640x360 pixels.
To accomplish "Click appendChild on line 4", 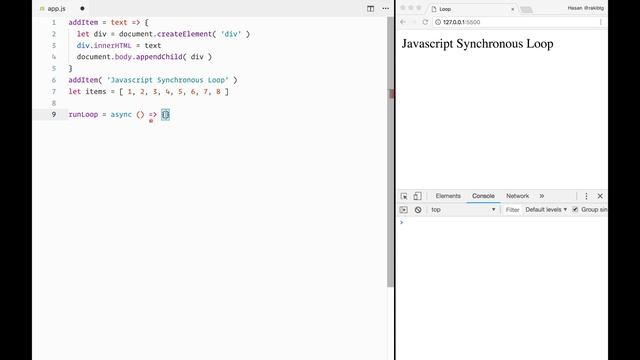I will click(x=159, y=57).
